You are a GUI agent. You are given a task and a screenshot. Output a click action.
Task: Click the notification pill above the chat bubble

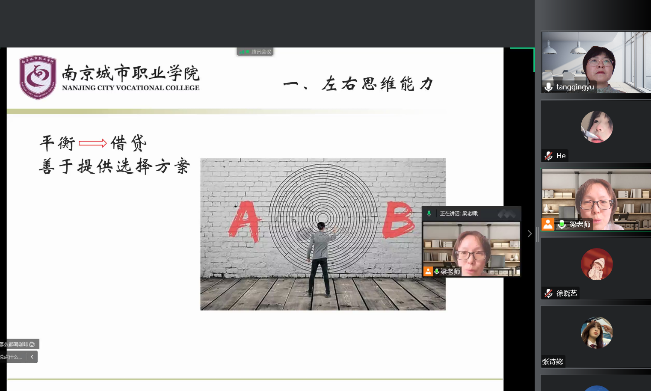(x=19, y=344)
